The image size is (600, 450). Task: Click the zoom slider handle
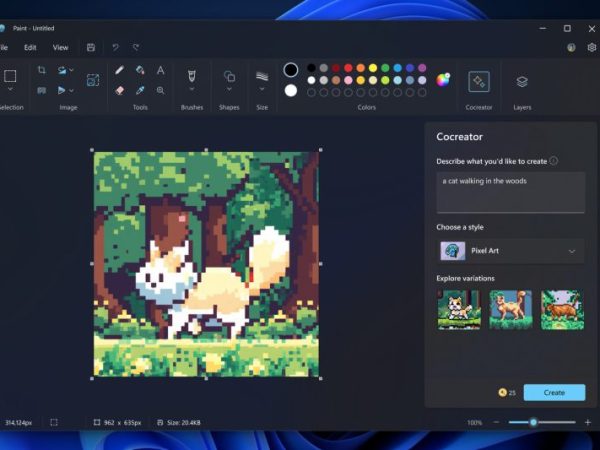coord(533,422)
